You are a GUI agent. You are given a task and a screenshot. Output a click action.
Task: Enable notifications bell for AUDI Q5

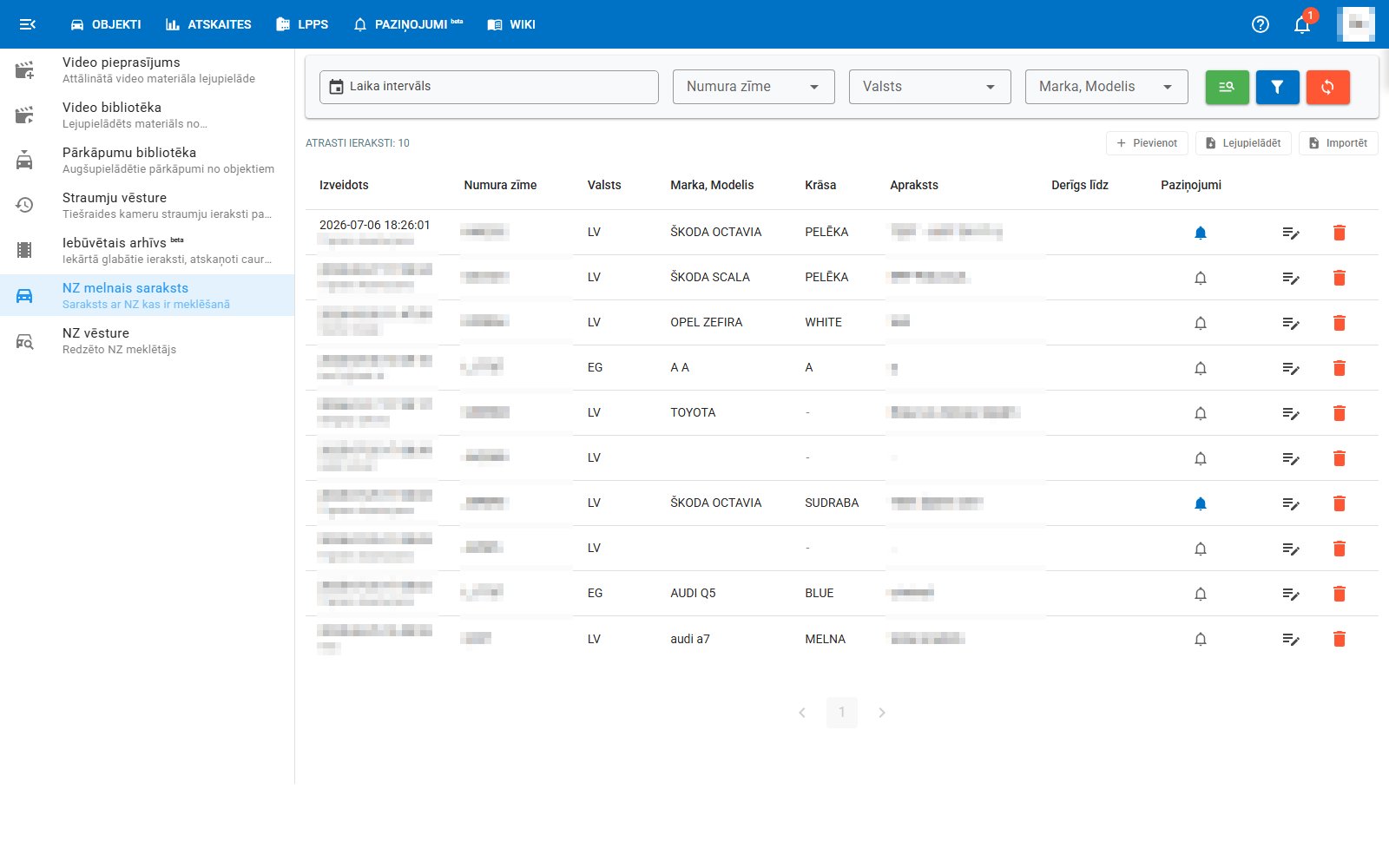click(1201, 594)
